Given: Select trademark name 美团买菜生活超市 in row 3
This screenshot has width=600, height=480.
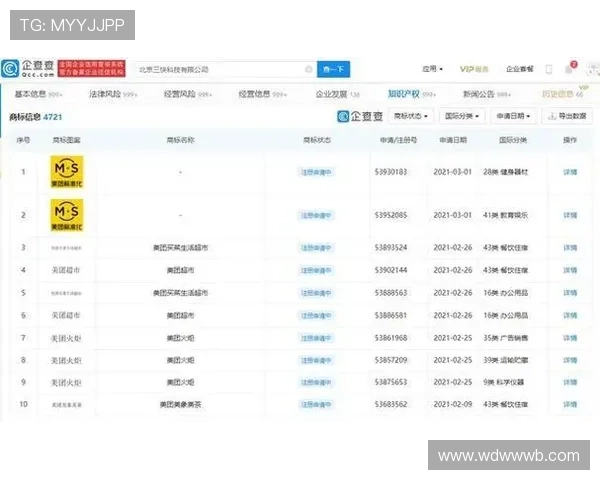Looking at the screenshot, I should (180, 248).
